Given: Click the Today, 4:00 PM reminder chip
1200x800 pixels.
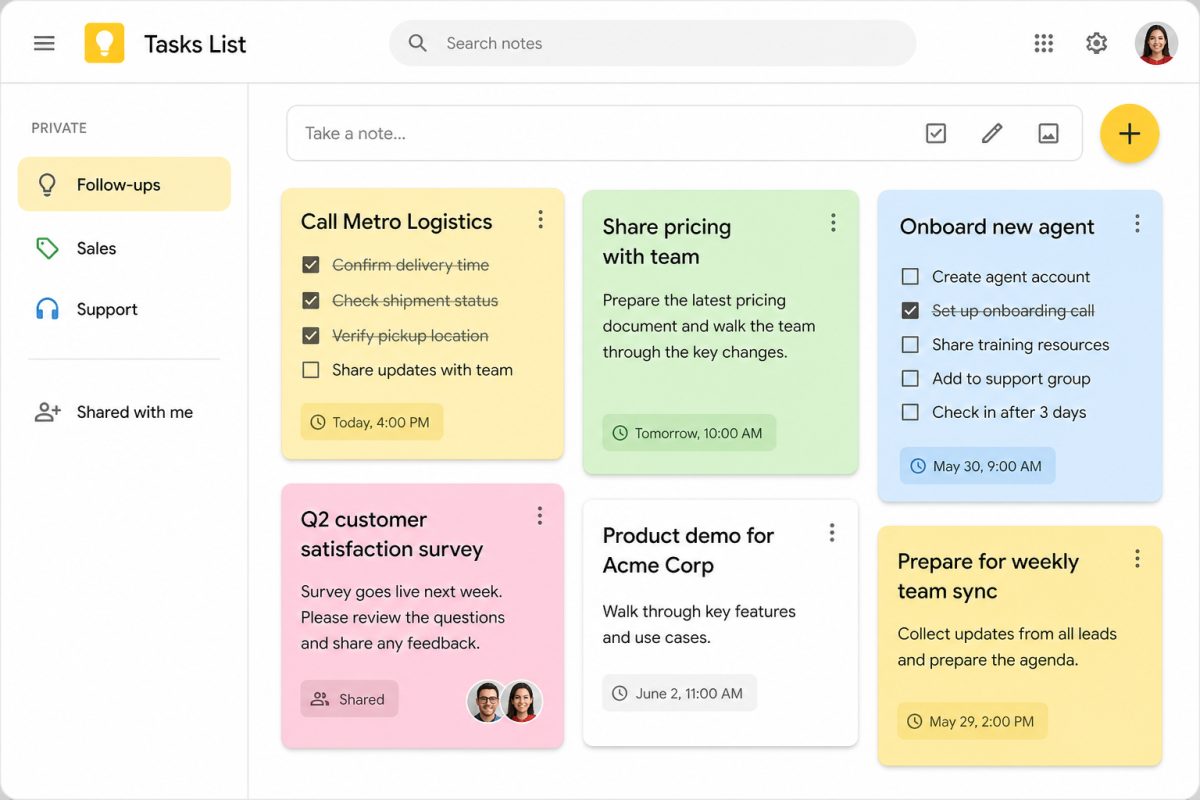Looking at the screenshot, I should click(x=372, y=422).
